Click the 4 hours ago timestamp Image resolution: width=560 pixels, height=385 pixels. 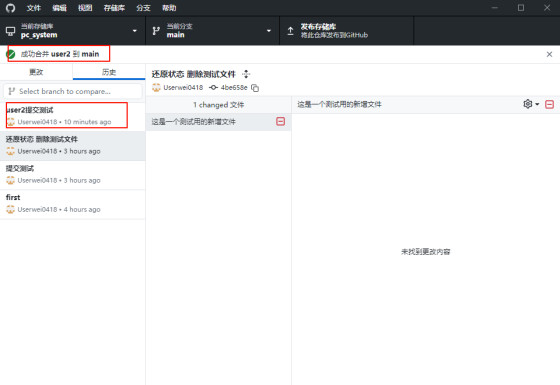coord(82,210)
